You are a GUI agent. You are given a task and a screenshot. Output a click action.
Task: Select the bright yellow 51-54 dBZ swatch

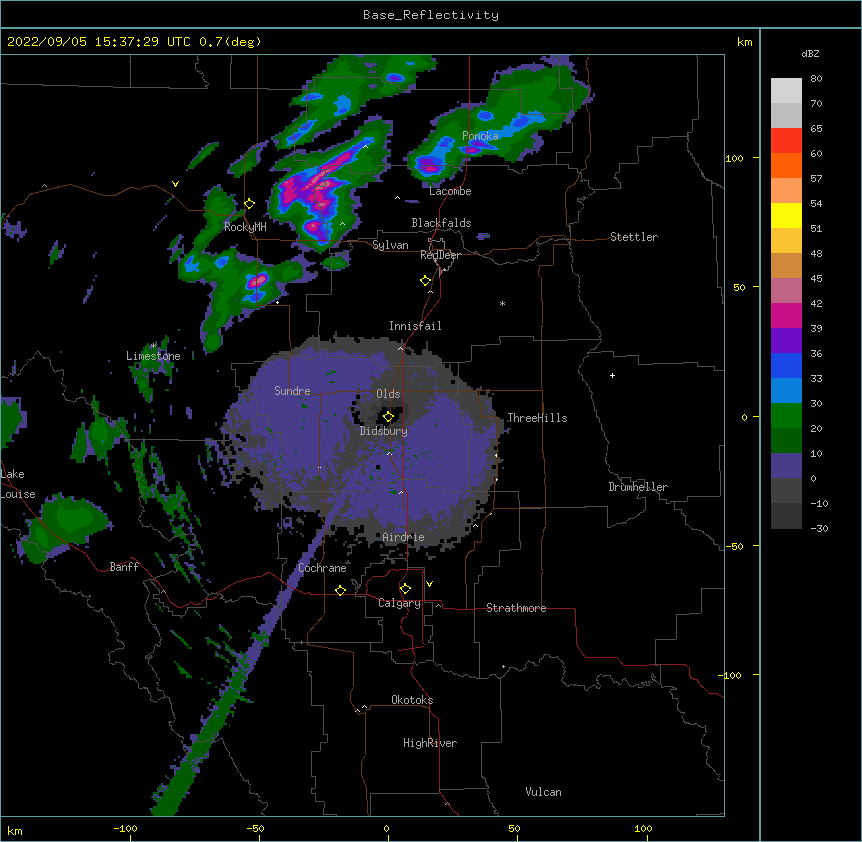click(x=786, y=215)
